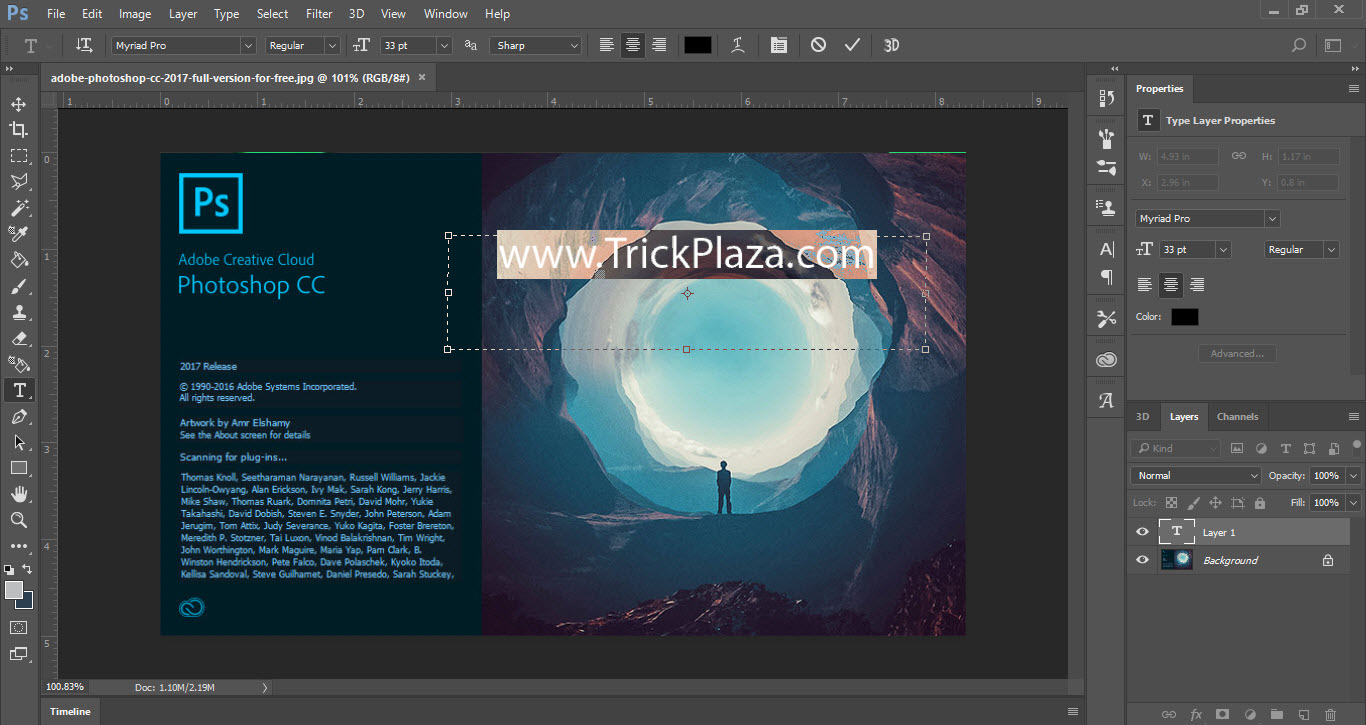
Task: Expand the Opacity slider dropdown
Action: point(1353,475)
